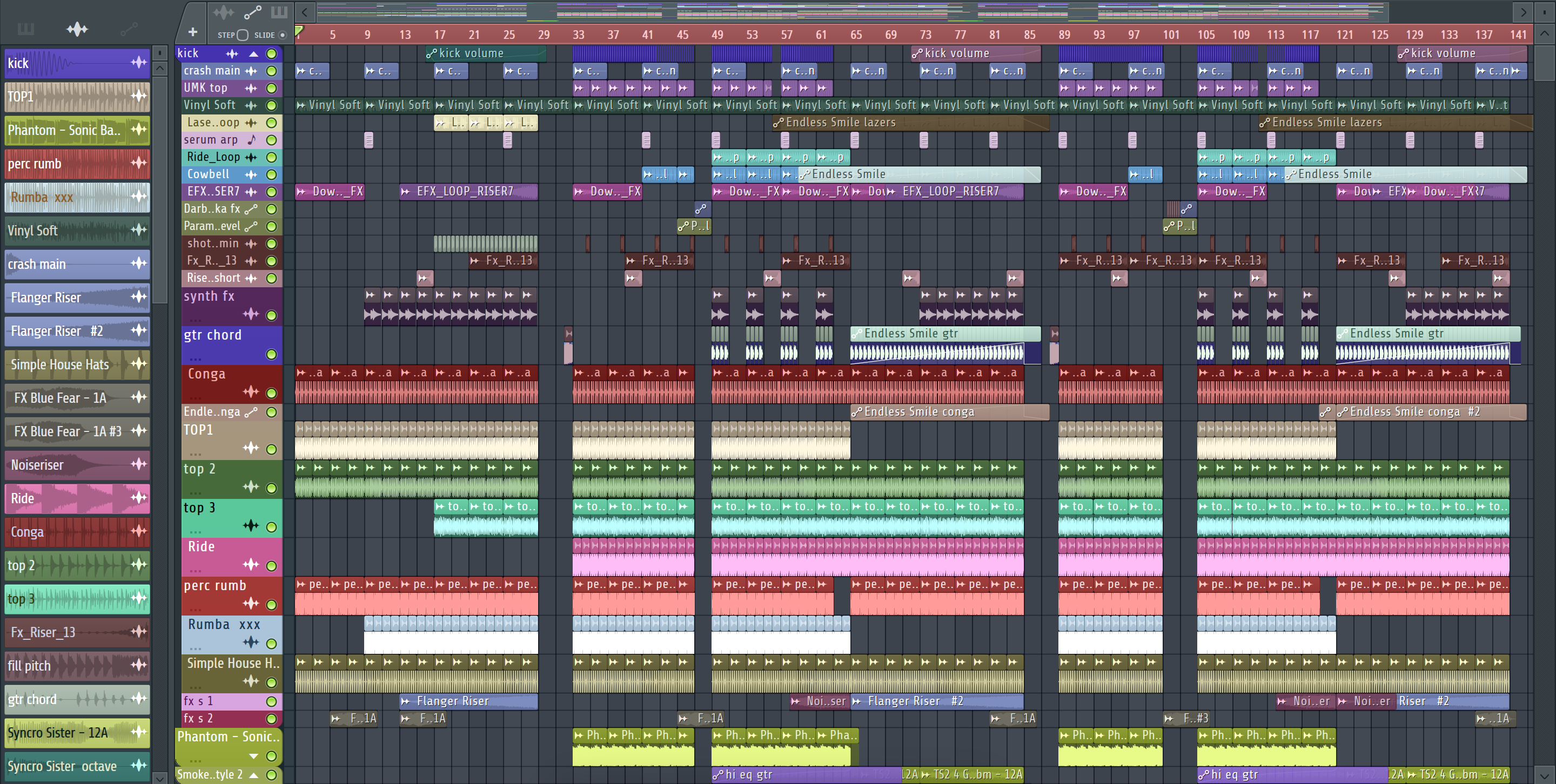Choose the piano pattern clip-type icon
The image size is (1556, 784).
pyautogui.click(x=279, y=11)
